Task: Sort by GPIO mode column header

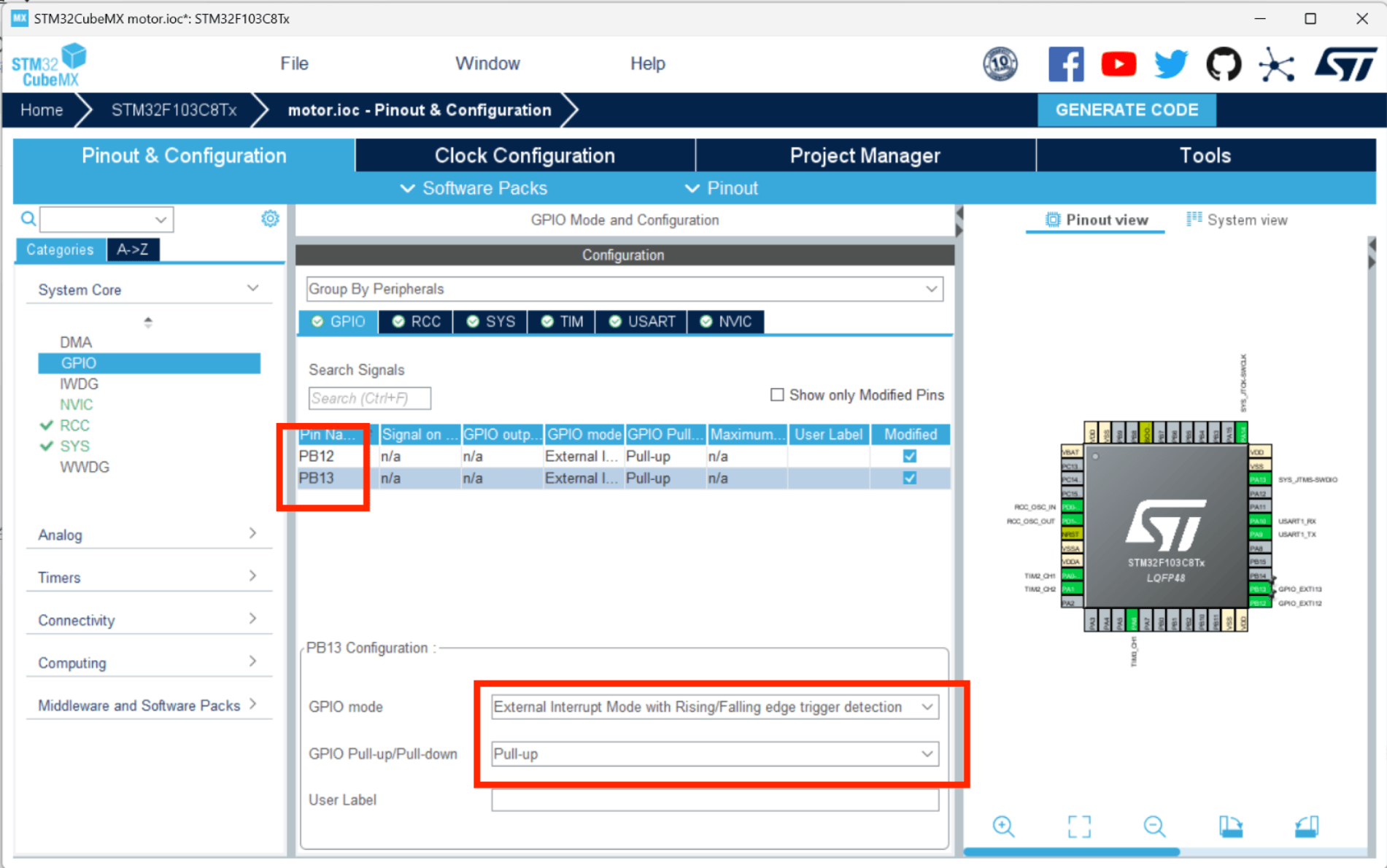Action: click(584, 434)
